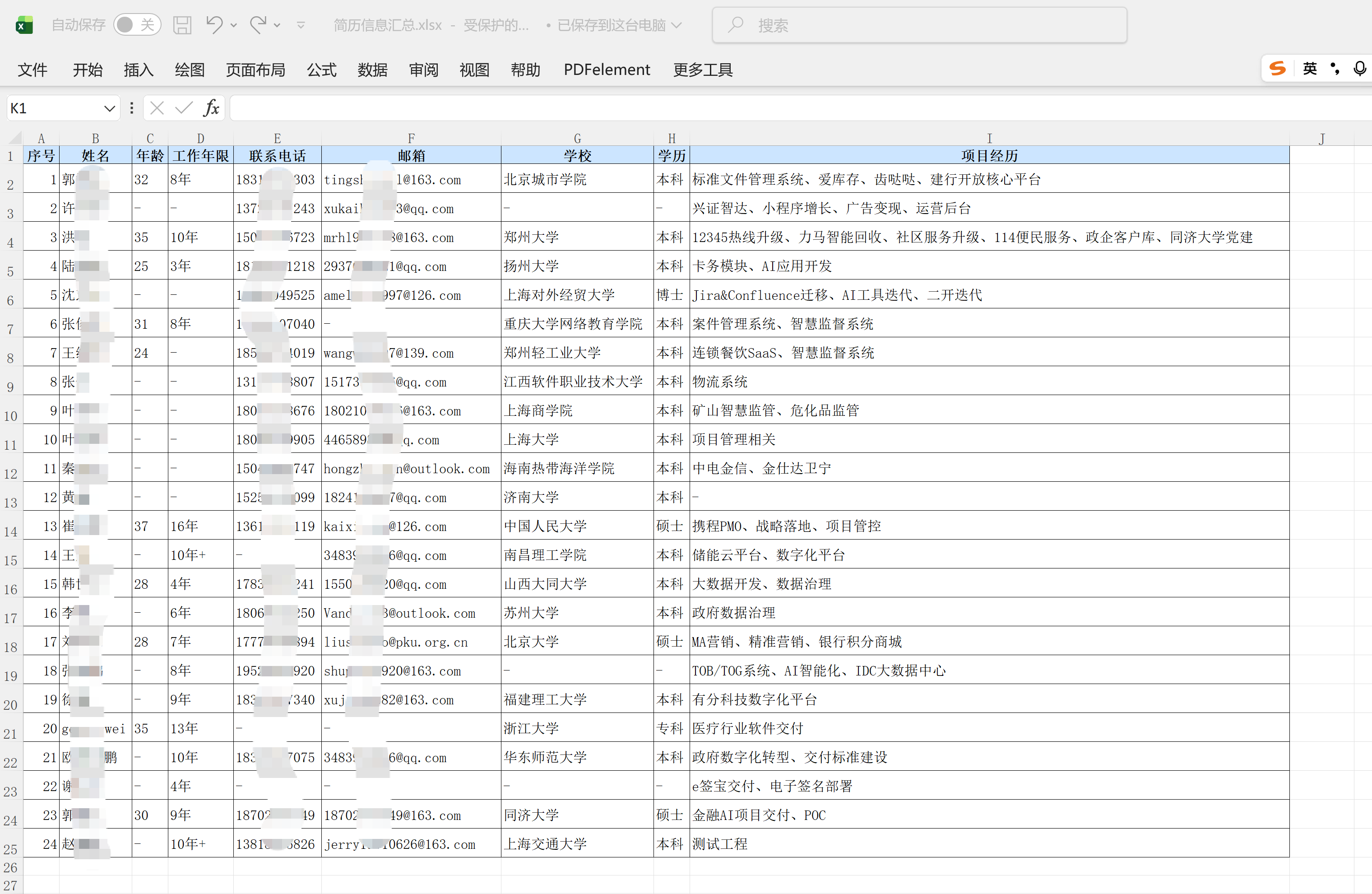Click the Redo arrow icon
The width and height of the screenshot is (1372, 894).
(258, 25)
